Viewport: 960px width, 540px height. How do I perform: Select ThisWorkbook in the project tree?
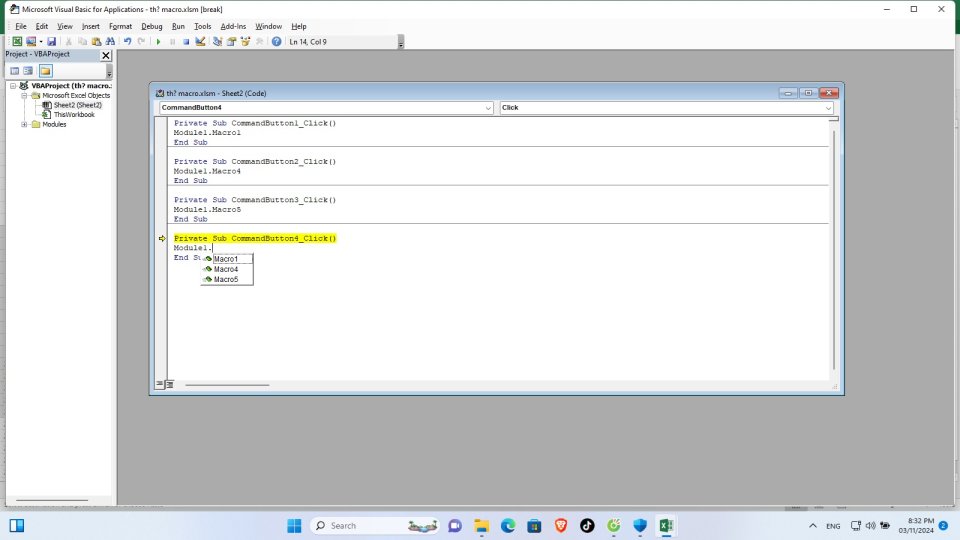point(74,115)
